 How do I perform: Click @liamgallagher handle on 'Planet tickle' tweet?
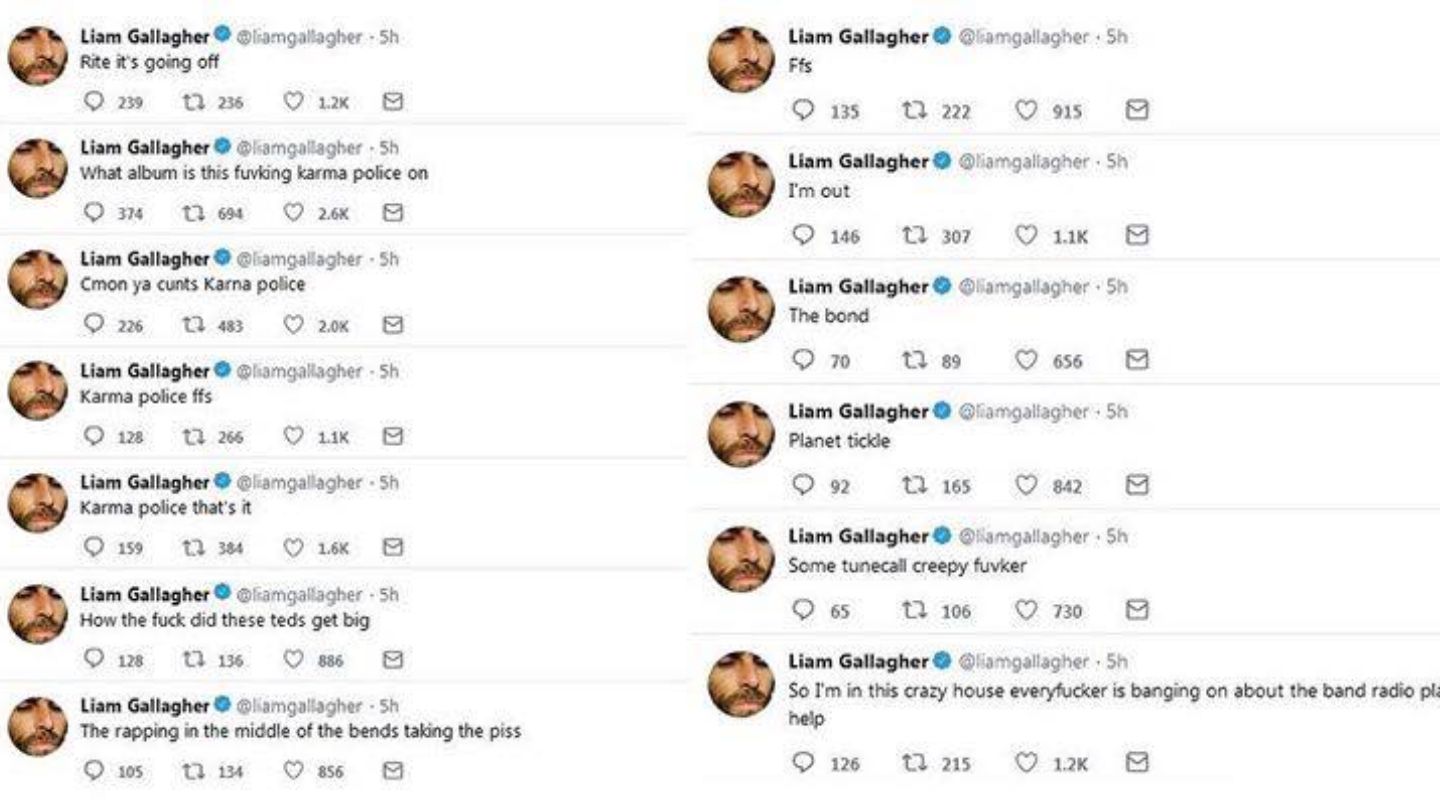point(1024,412)
